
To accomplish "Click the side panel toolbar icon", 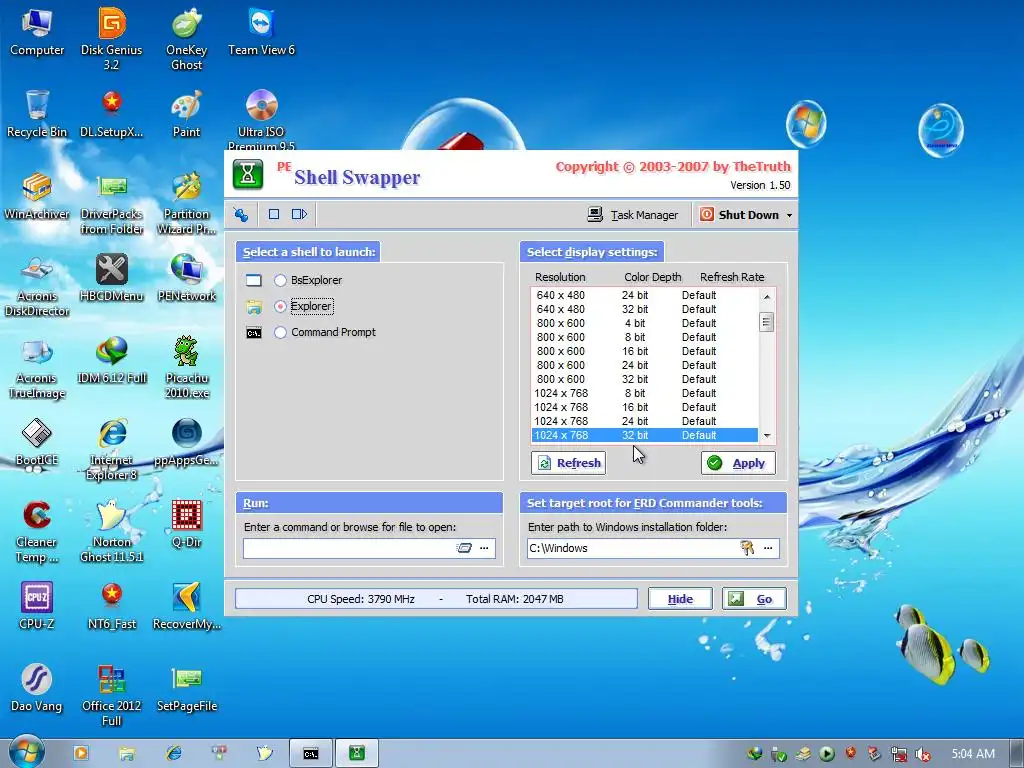I will coord(299,214).
